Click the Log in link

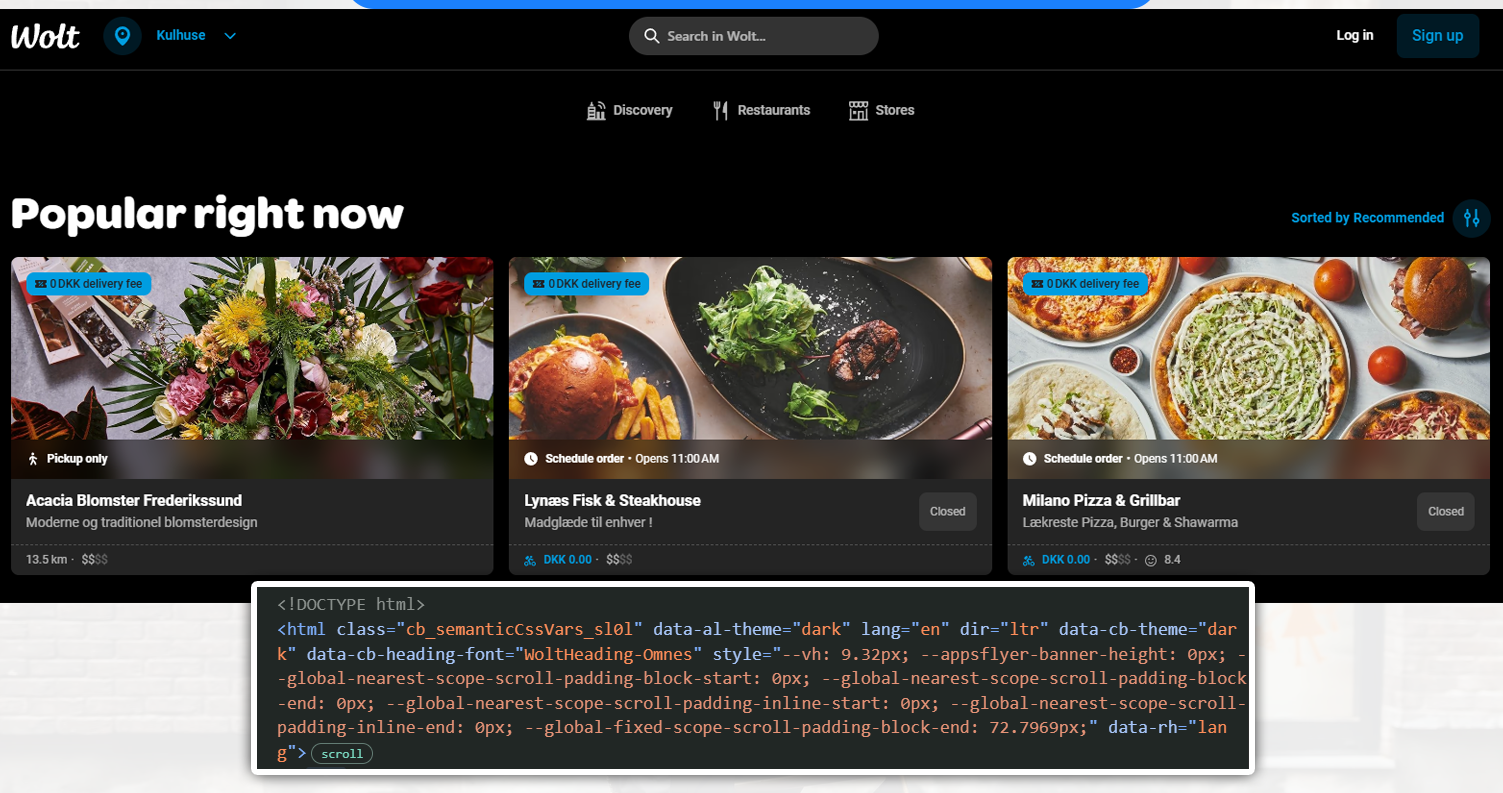tap(1354, 35)
